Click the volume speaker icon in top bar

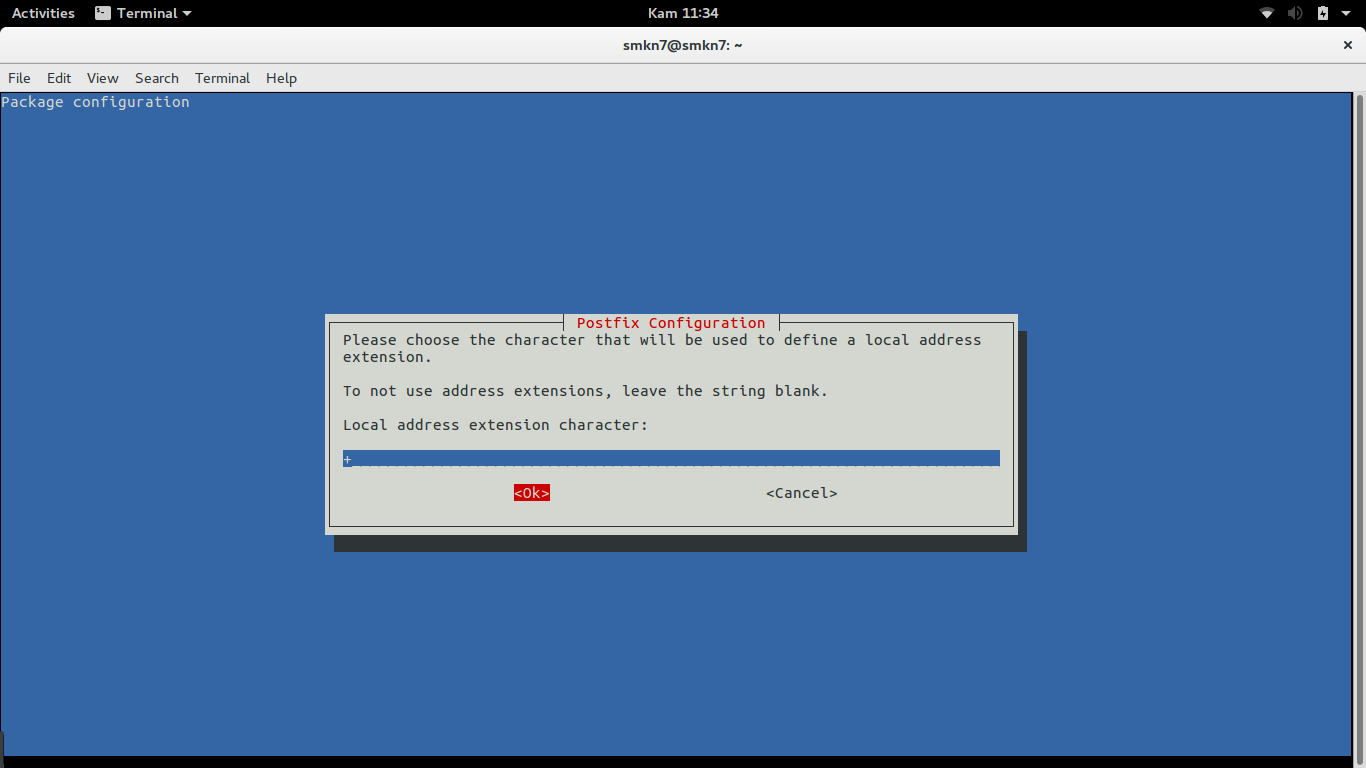pos(1295,13)
